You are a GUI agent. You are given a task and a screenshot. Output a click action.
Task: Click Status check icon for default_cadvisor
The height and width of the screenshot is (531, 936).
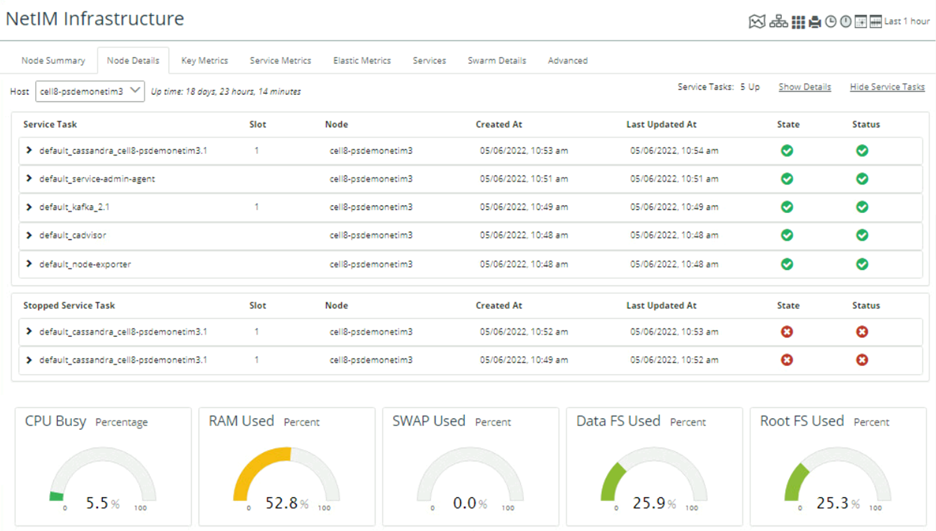point(861,235)
